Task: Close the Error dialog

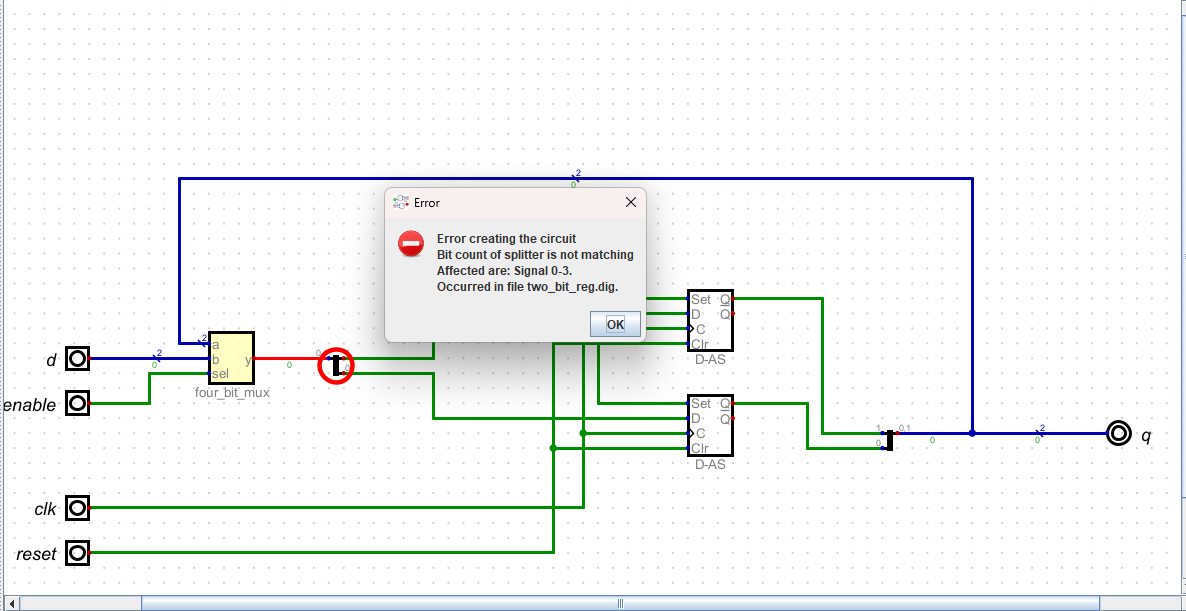Action: [x=631, y=202]
